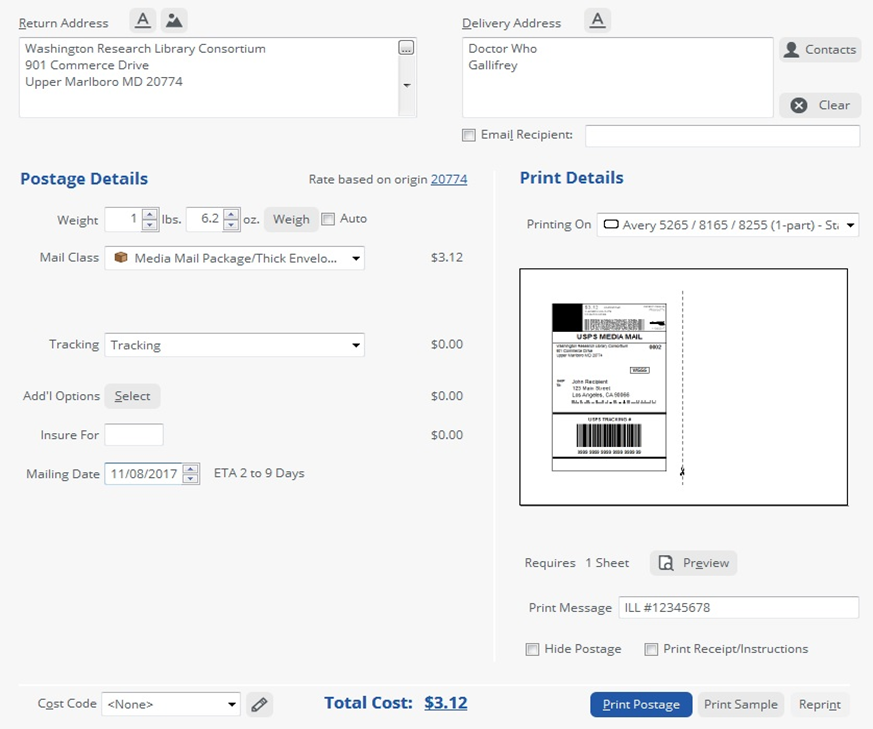The height and width of the screenshot is (729, 873).
Task: Open the Cost Code dropdown
Action: (171, 704)
